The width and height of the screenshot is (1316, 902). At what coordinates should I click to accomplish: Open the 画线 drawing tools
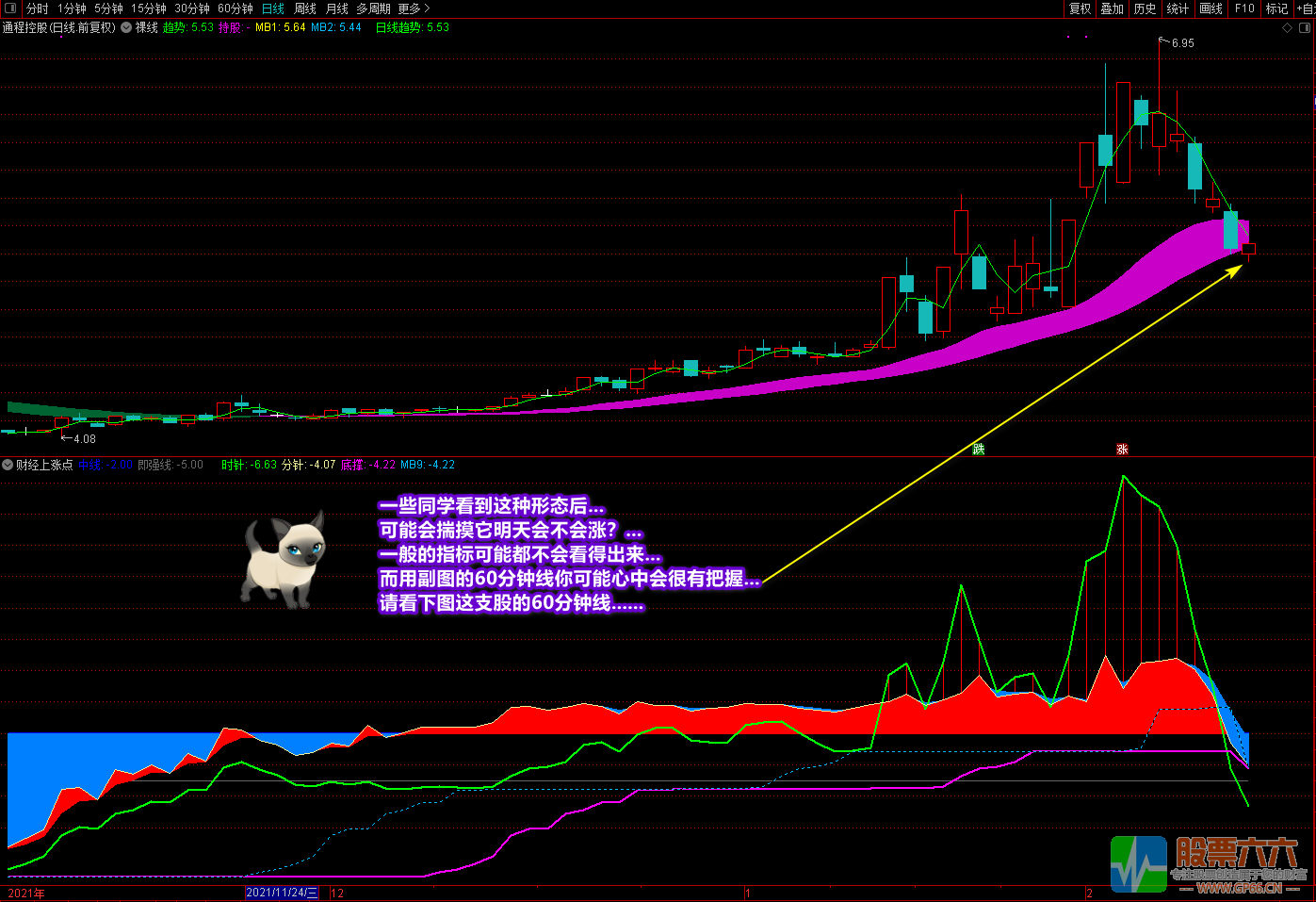[x=1210, y=8]
